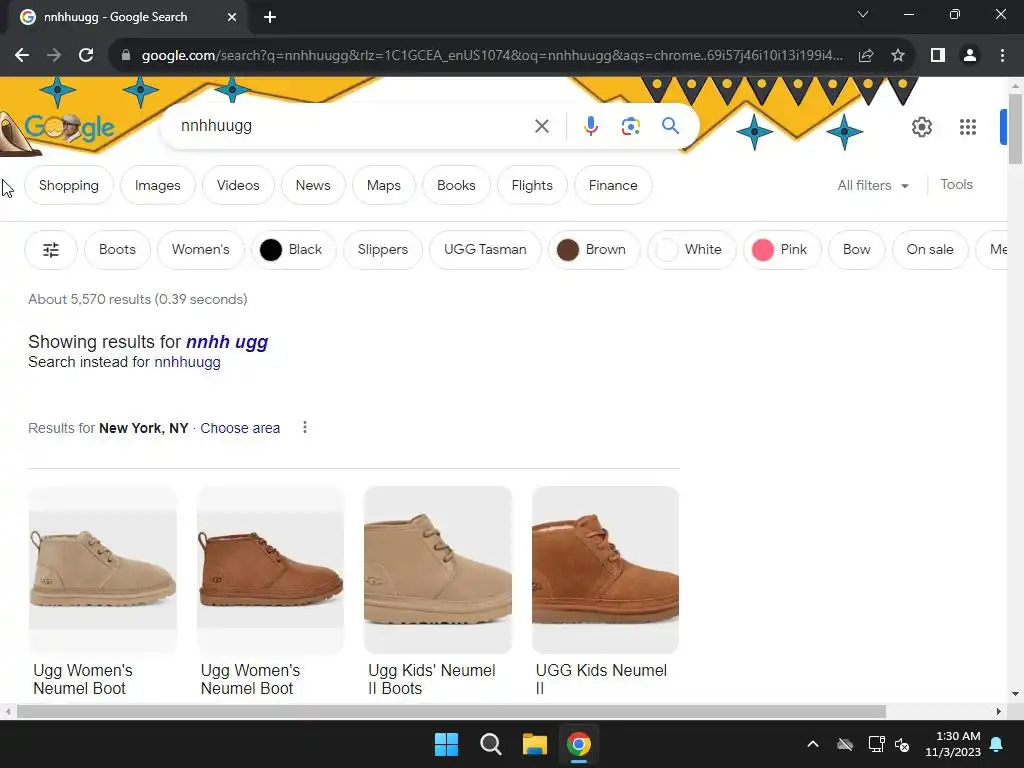
Task: Select the Black color filter
Action: [x=293, y=249]
